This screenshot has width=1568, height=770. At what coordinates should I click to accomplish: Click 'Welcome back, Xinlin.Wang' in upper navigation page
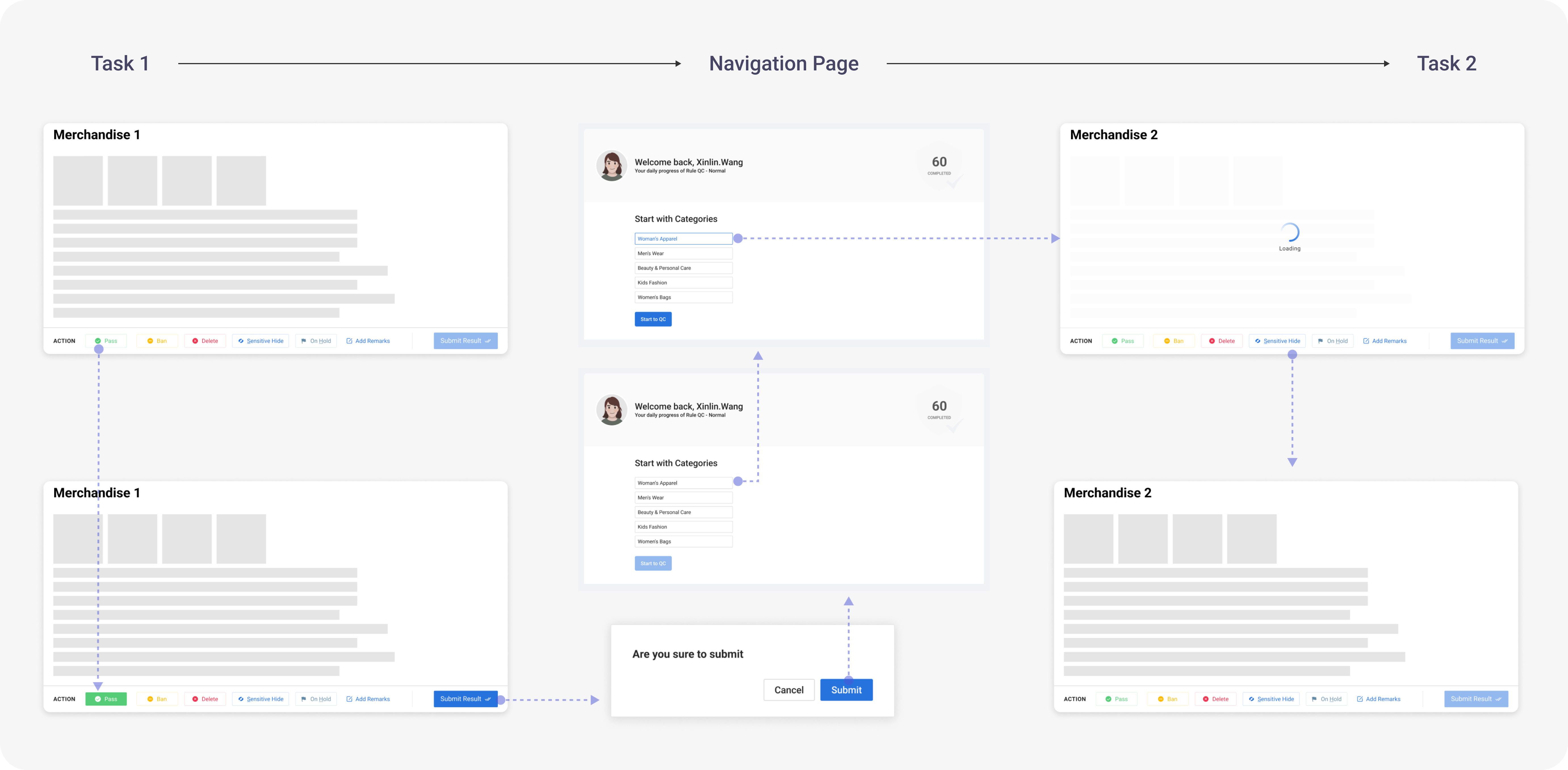(x=688, y=162)
